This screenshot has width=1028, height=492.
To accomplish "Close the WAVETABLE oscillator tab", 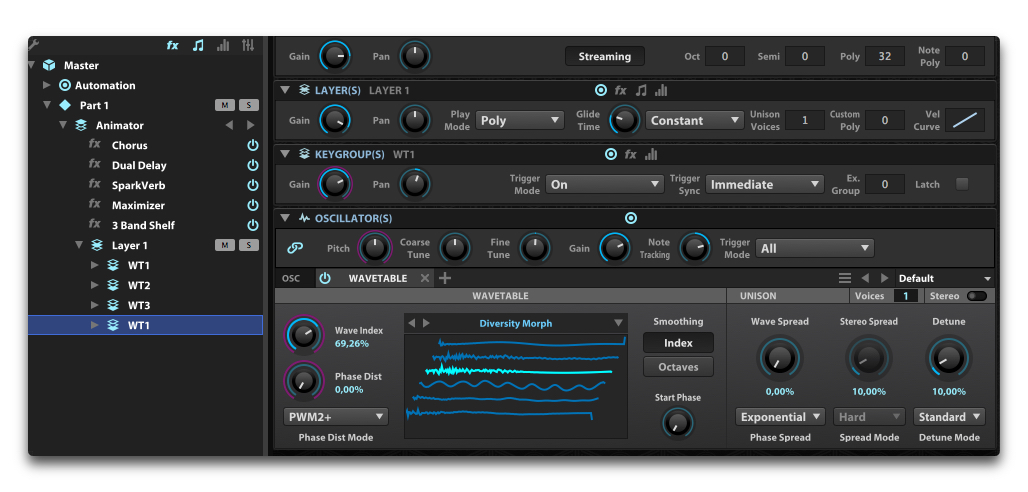I will click(x=425, y=278).
